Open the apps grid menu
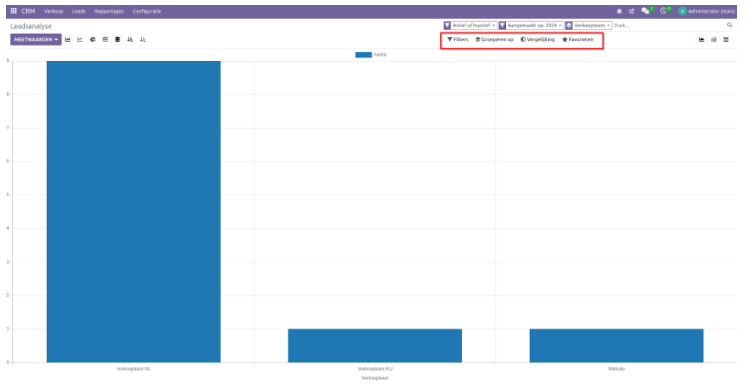 click(x=13, y=11)
